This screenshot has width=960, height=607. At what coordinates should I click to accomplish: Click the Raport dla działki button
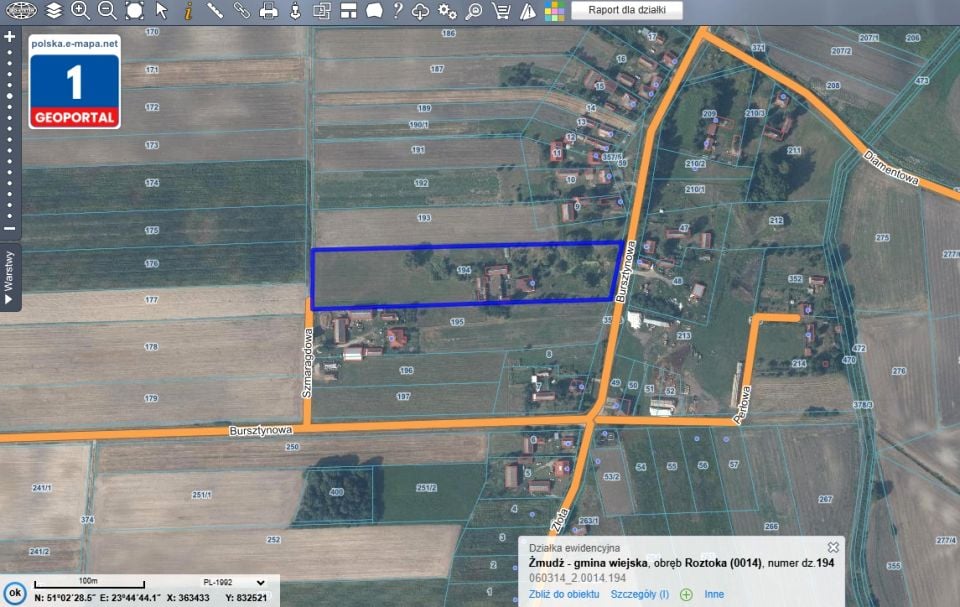pyautogui.click(x=627, y=10)
